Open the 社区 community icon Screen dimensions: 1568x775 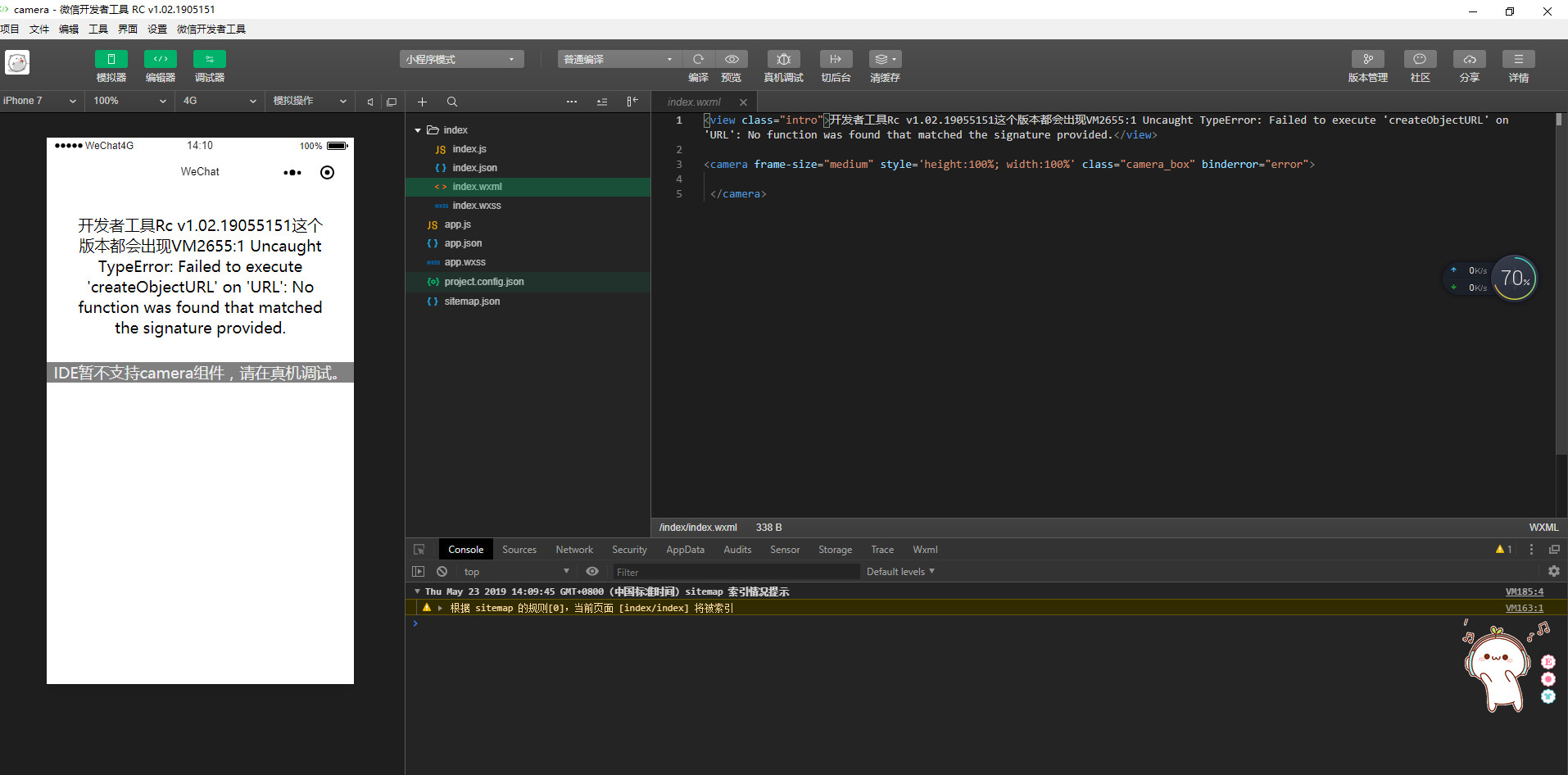[x=1421, y=59]
